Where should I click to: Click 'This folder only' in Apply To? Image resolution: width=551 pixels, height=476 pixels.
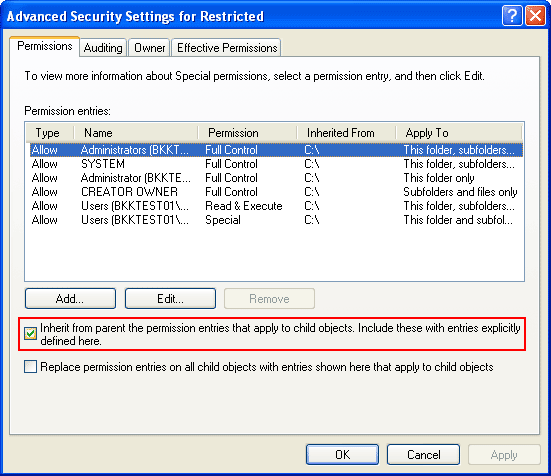pos(439,178)
